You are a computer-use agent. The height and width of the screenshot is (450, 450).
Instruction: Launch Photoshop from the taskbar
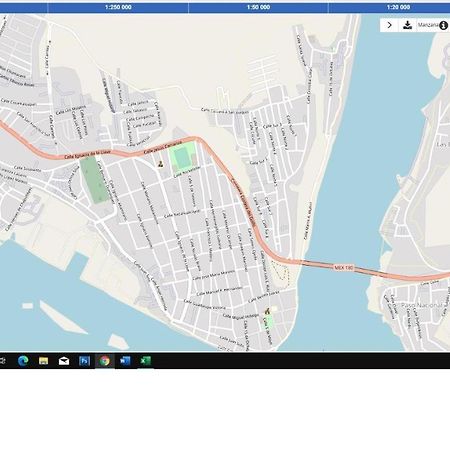pyautogui.click(x=84, y=361)
